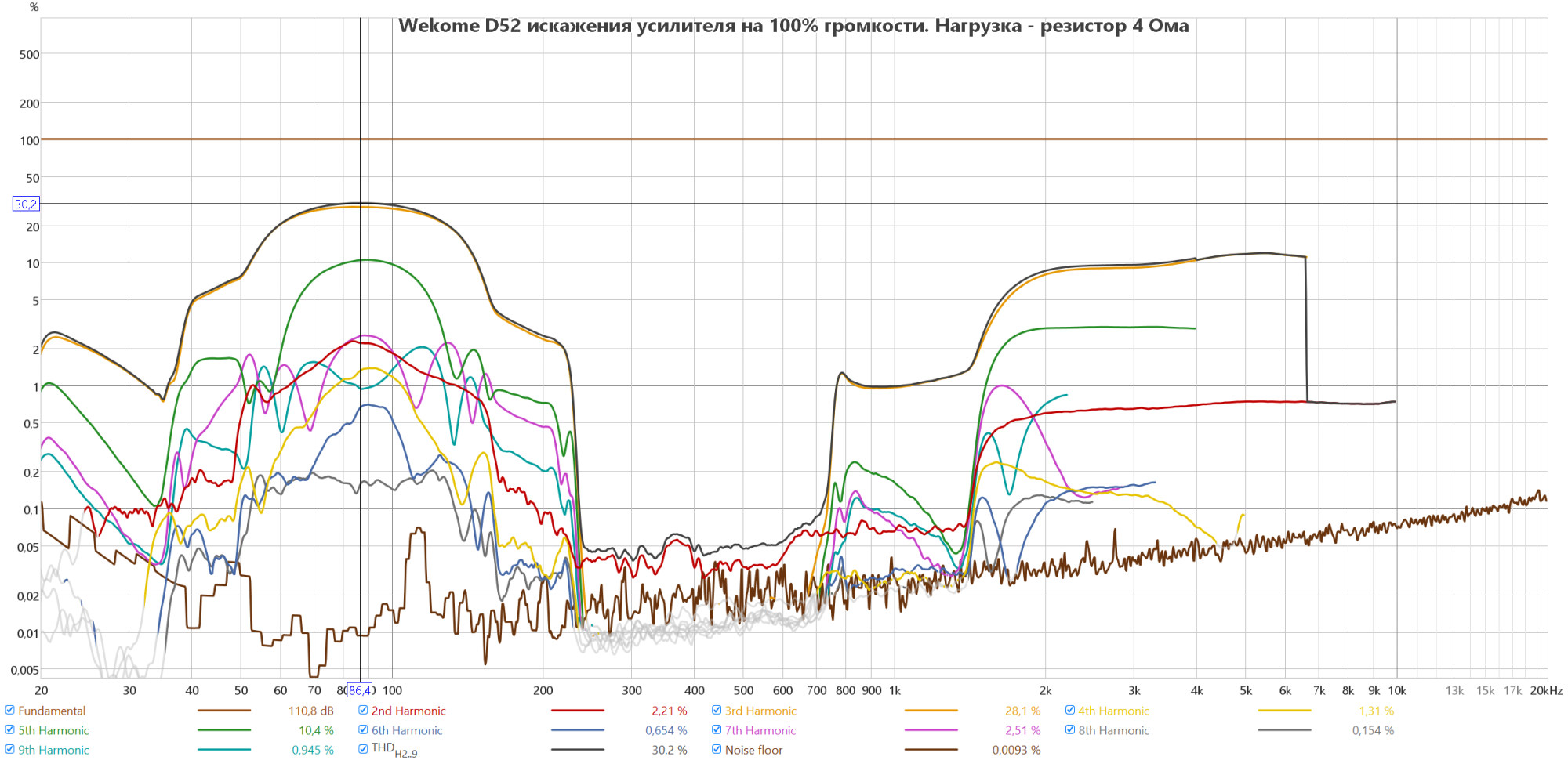
Task: Click the 20kHz frequency axis label
Action: click(x=1546, y=690)
